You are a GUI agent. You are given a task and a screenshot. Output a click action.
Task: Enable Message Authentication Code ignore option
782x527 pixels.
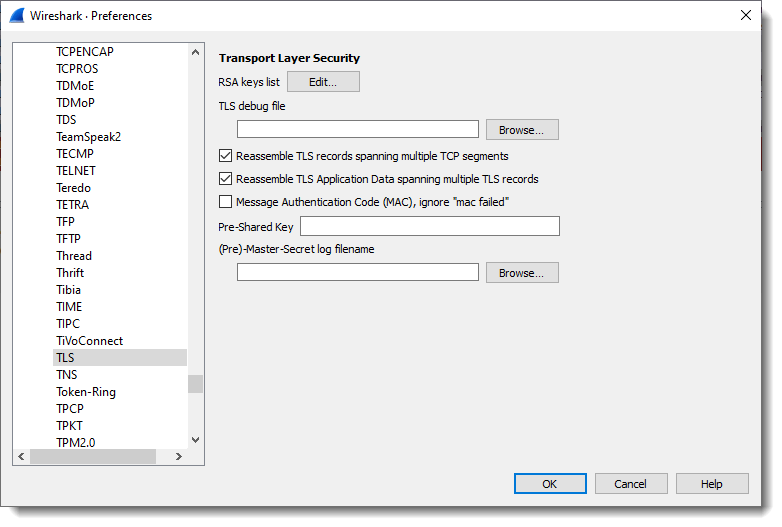pyautogui.click(x=225, y=202)
